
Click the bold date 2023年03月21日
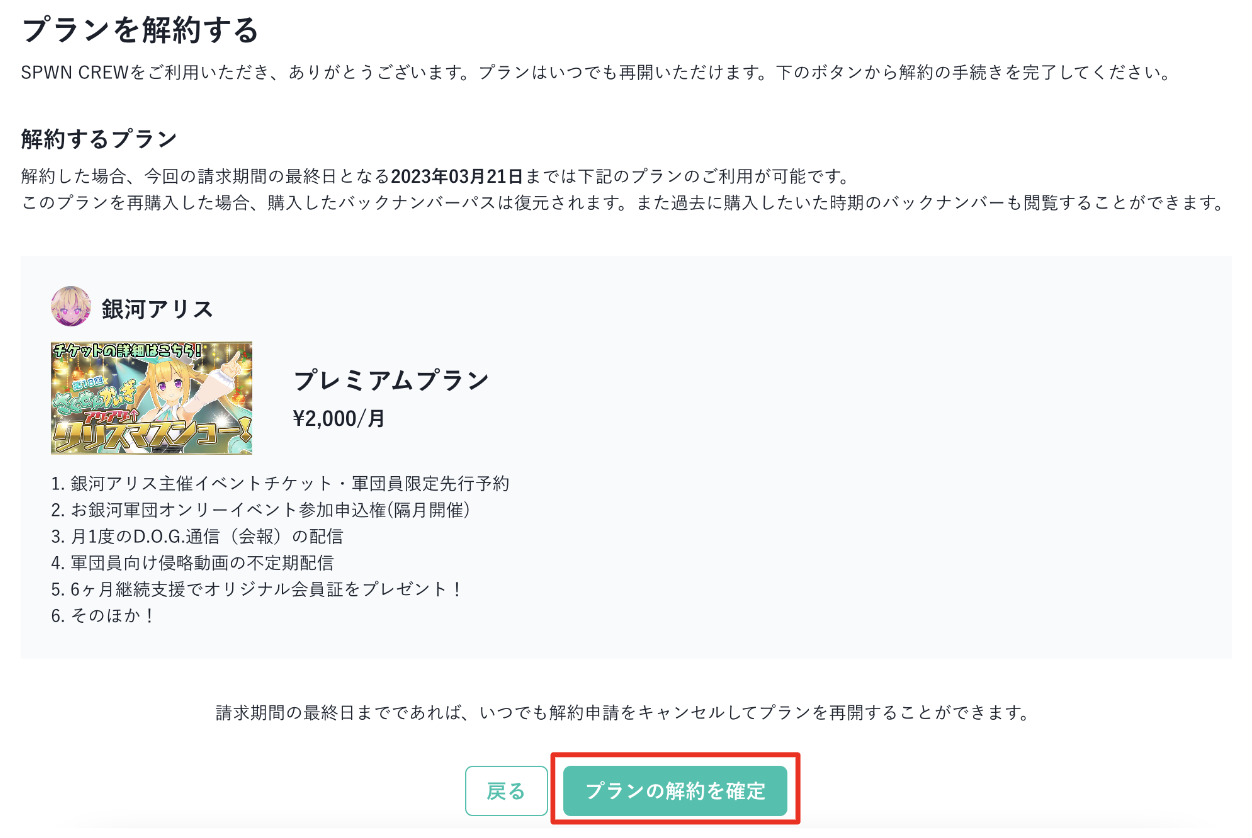point(457,177)
